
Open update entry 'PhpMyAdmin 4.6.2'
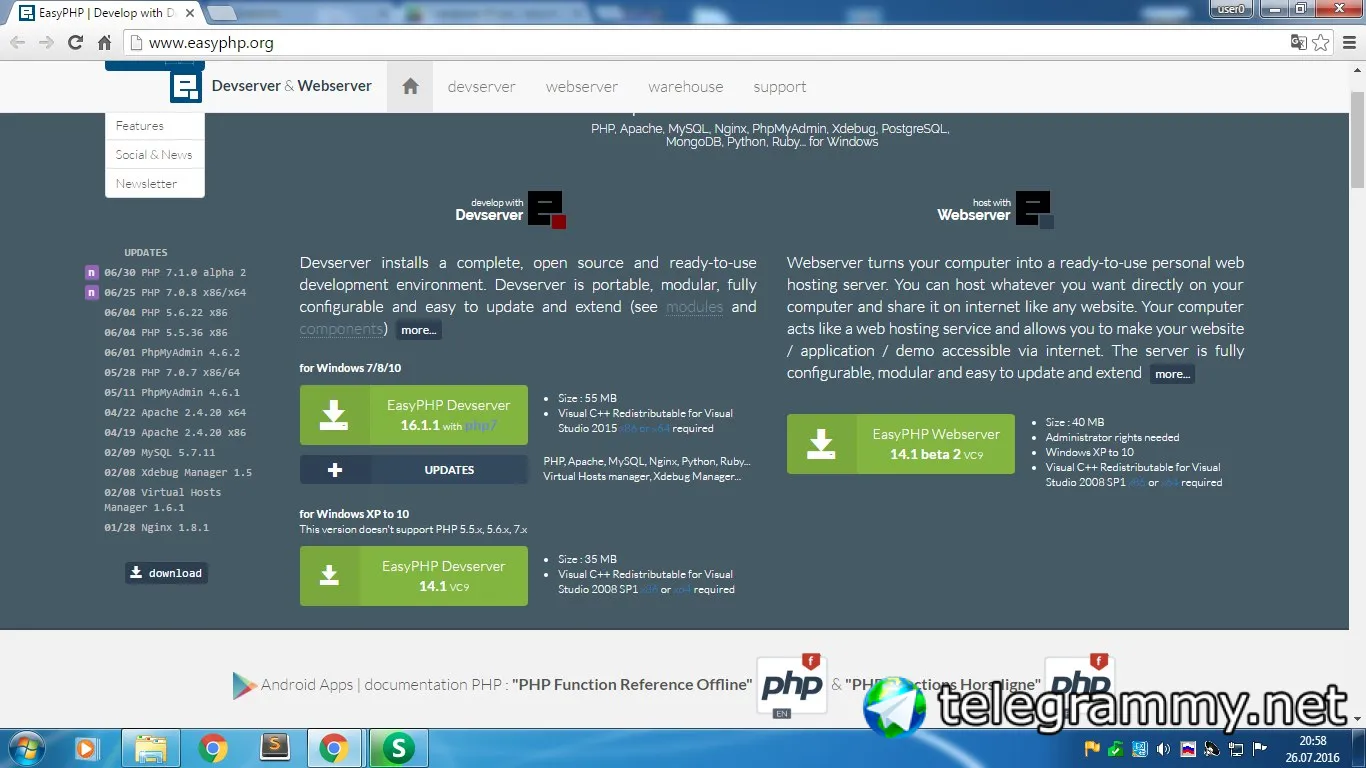172,352
